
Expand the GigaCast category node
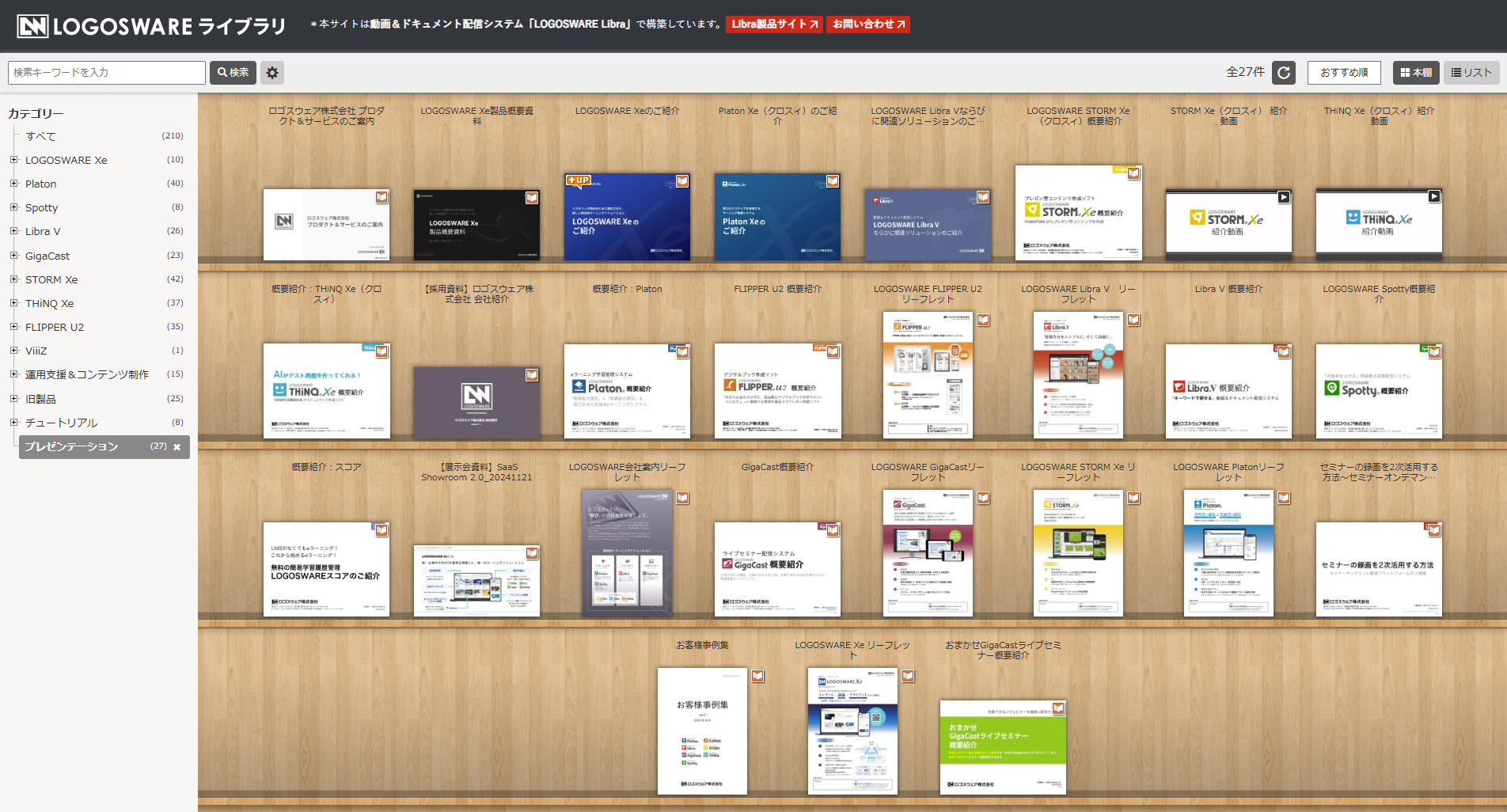coord(13,256)
